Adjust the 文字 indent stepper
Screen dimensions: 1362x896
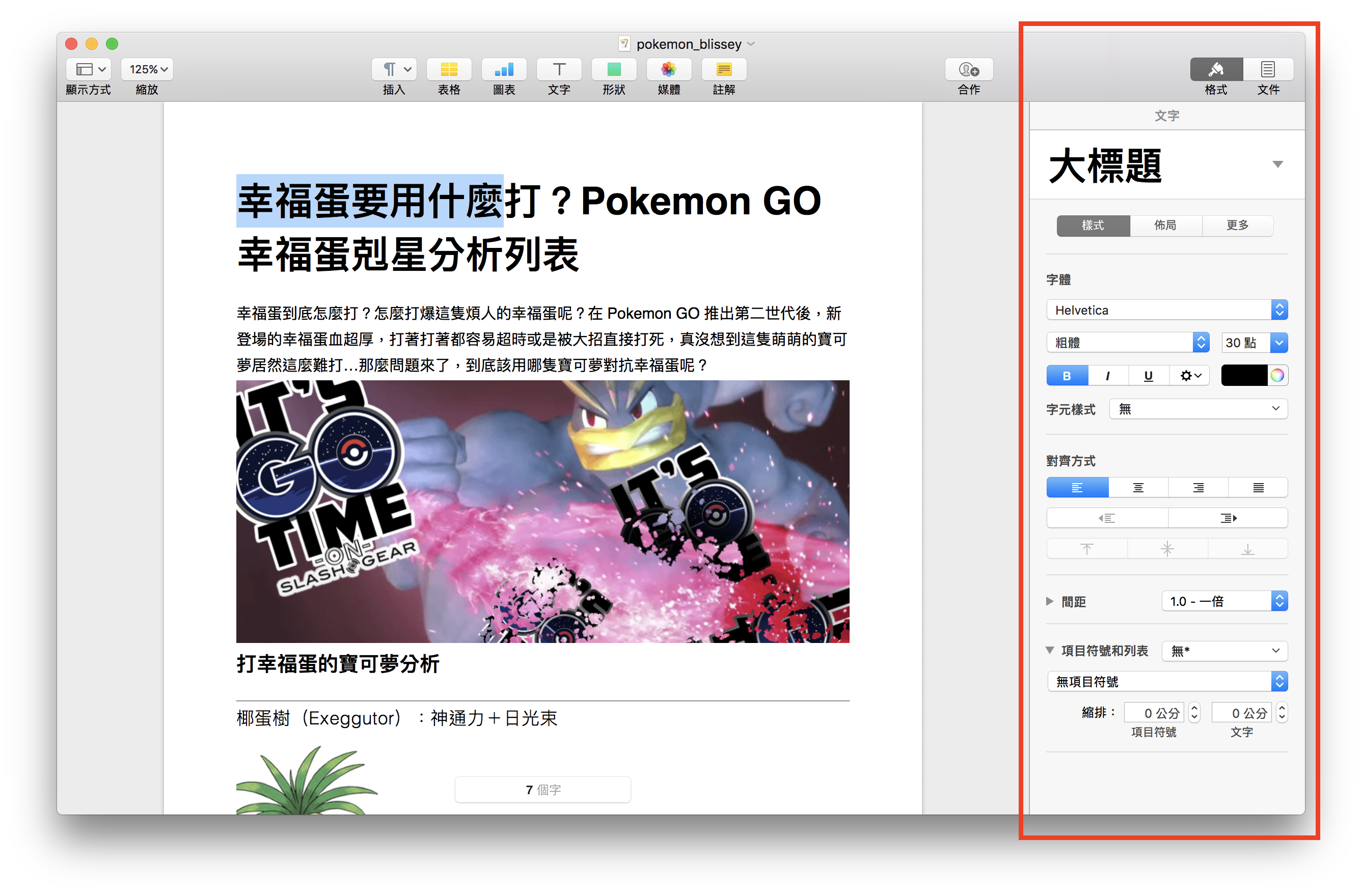[x=1282, y=713]
